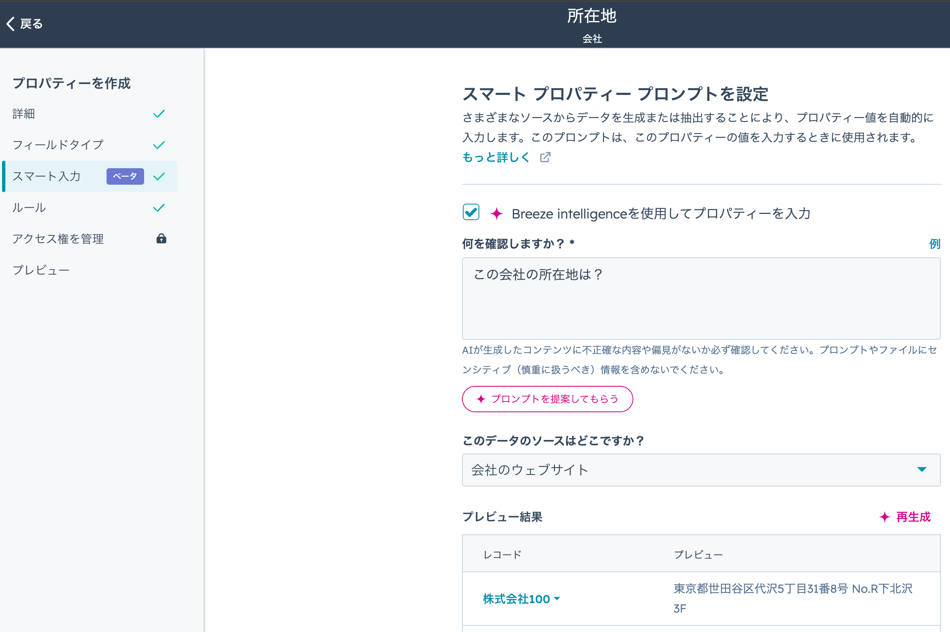The image size is (950, 632).
Task: Go to the プレビュー step in sidebar
Action: click(41, 270)
